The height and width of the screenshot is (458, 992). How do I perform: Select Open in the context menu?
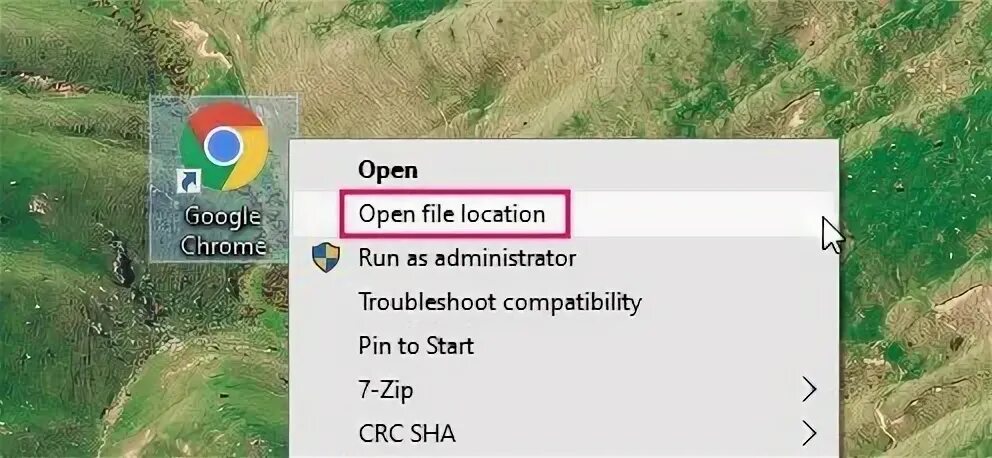tap(387, 170)
